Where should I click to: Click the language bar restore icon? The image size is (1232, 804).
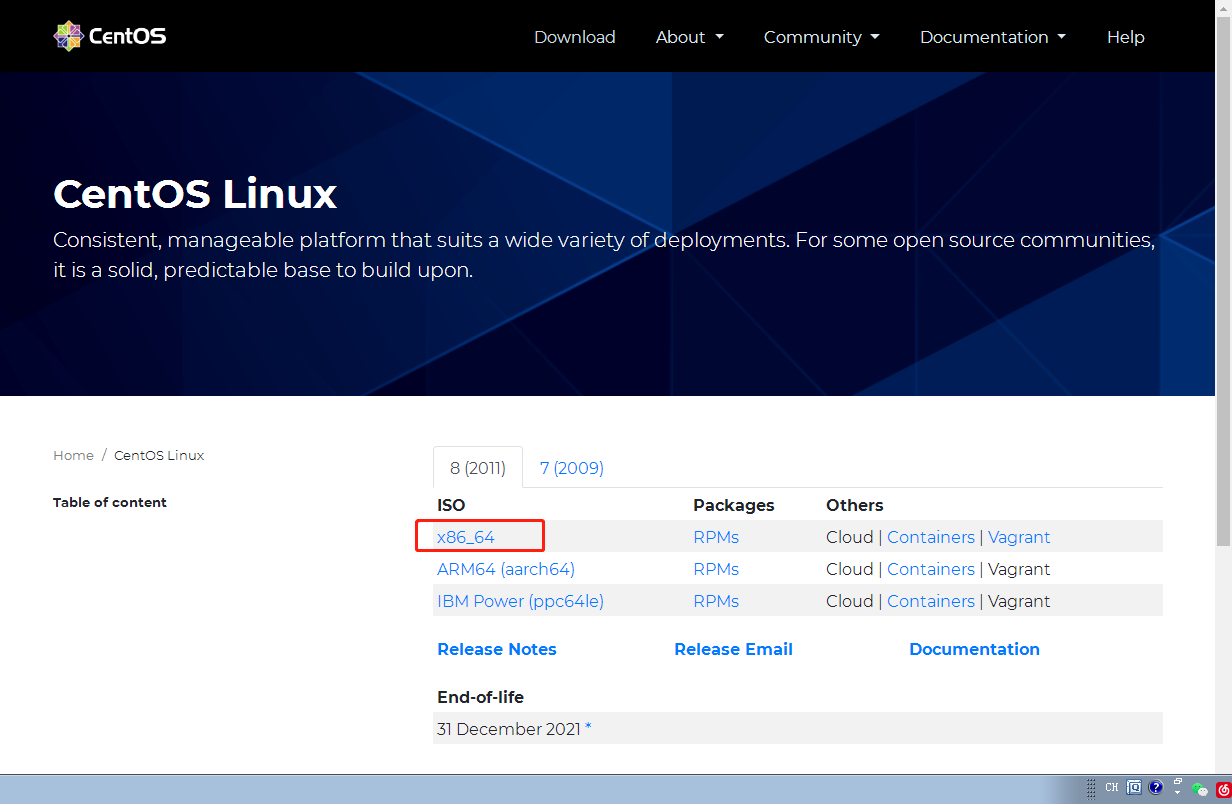pyautogui.click(x=1177, y=781)
